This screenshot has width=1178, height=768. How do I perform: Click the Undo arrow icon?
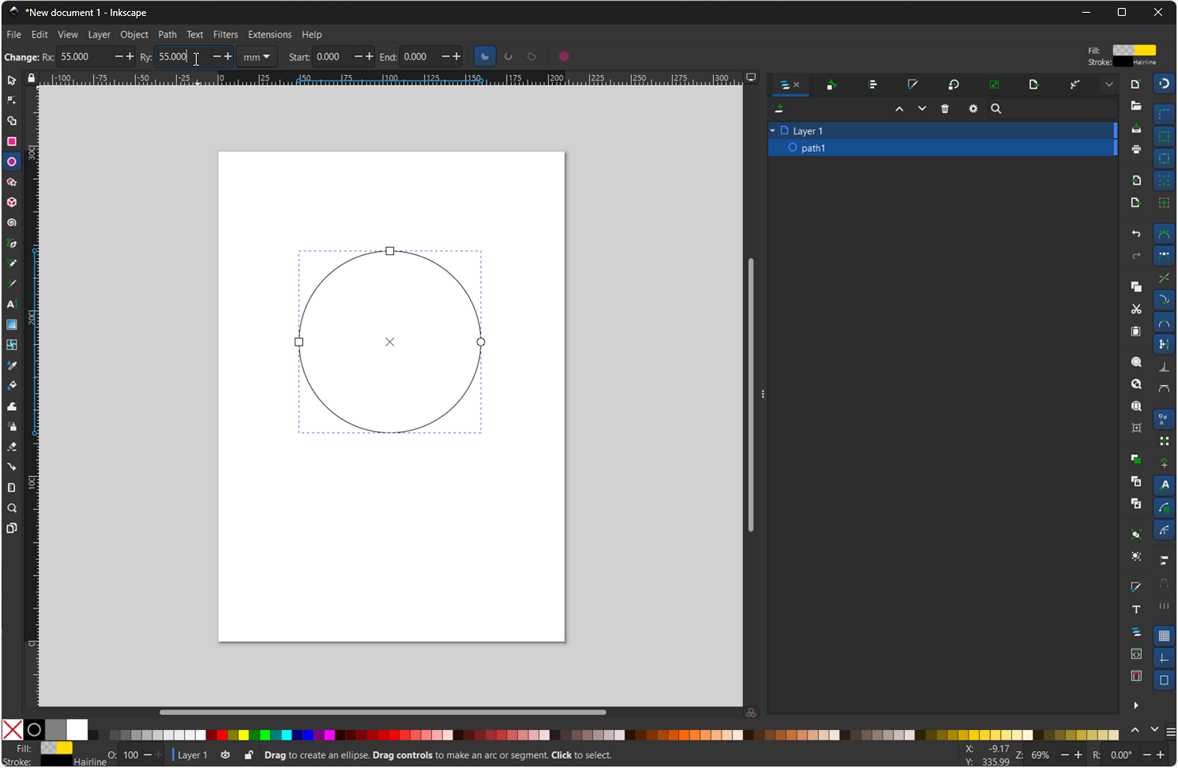point(1136,234)
